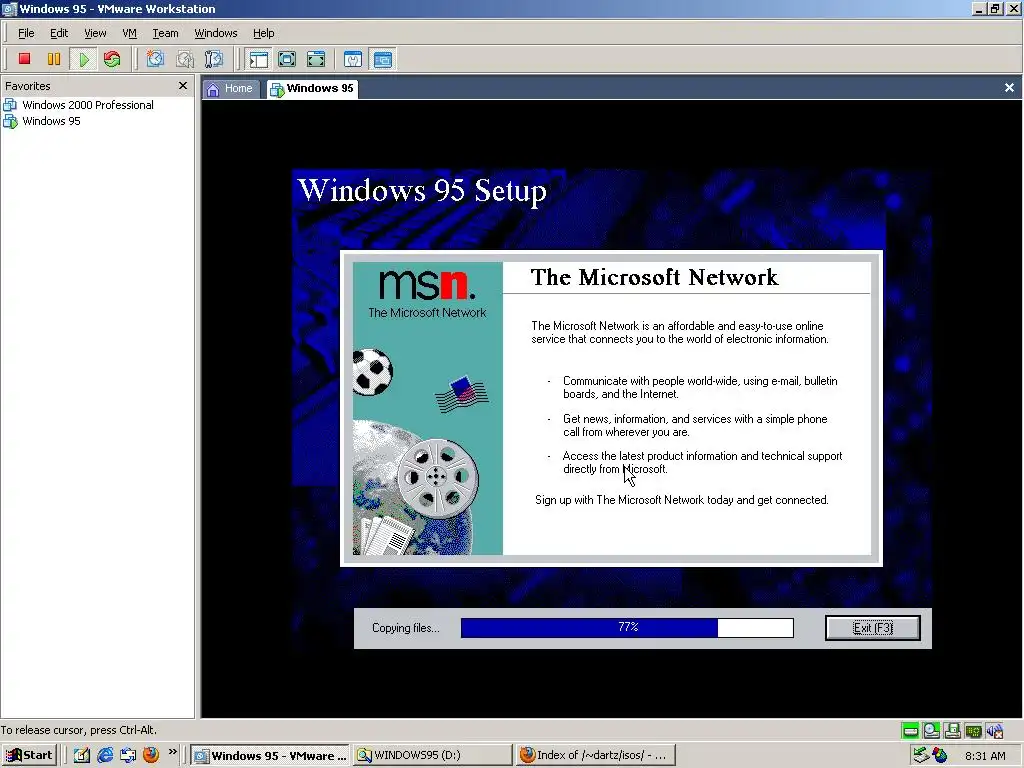The image size is (1024, 768).
Task: Click the Exit (F3) button in setup
Action: (872, 628)
